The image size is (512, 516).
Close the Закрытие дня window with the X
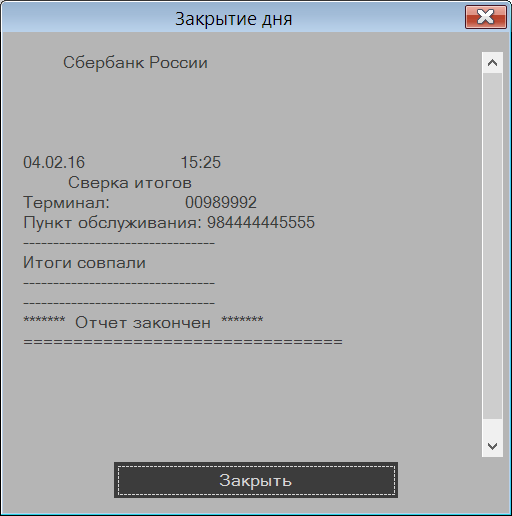click(486, 17)
